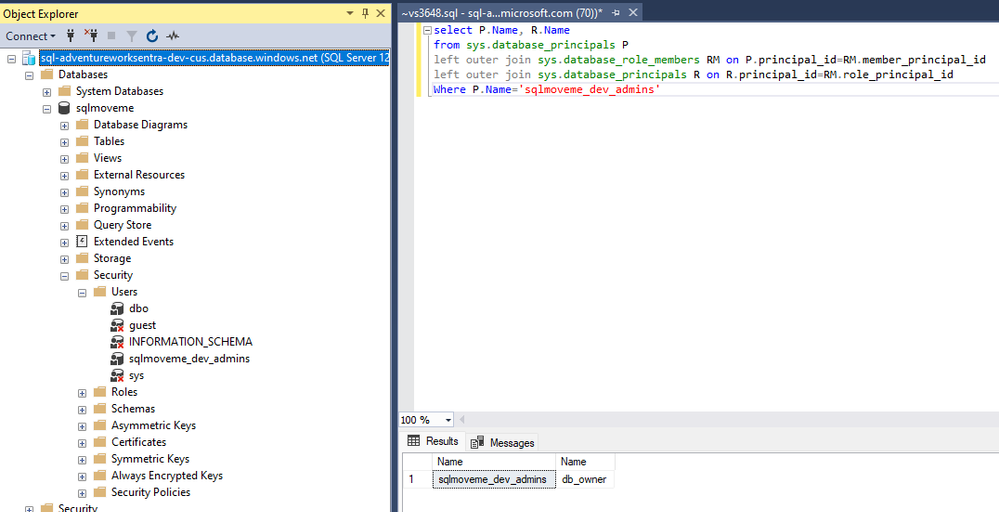Viewport: 999px width, 512px height.
Task: Click the Stop square icon in Object Explorer toolbar
Action: (x=111, y=36)
